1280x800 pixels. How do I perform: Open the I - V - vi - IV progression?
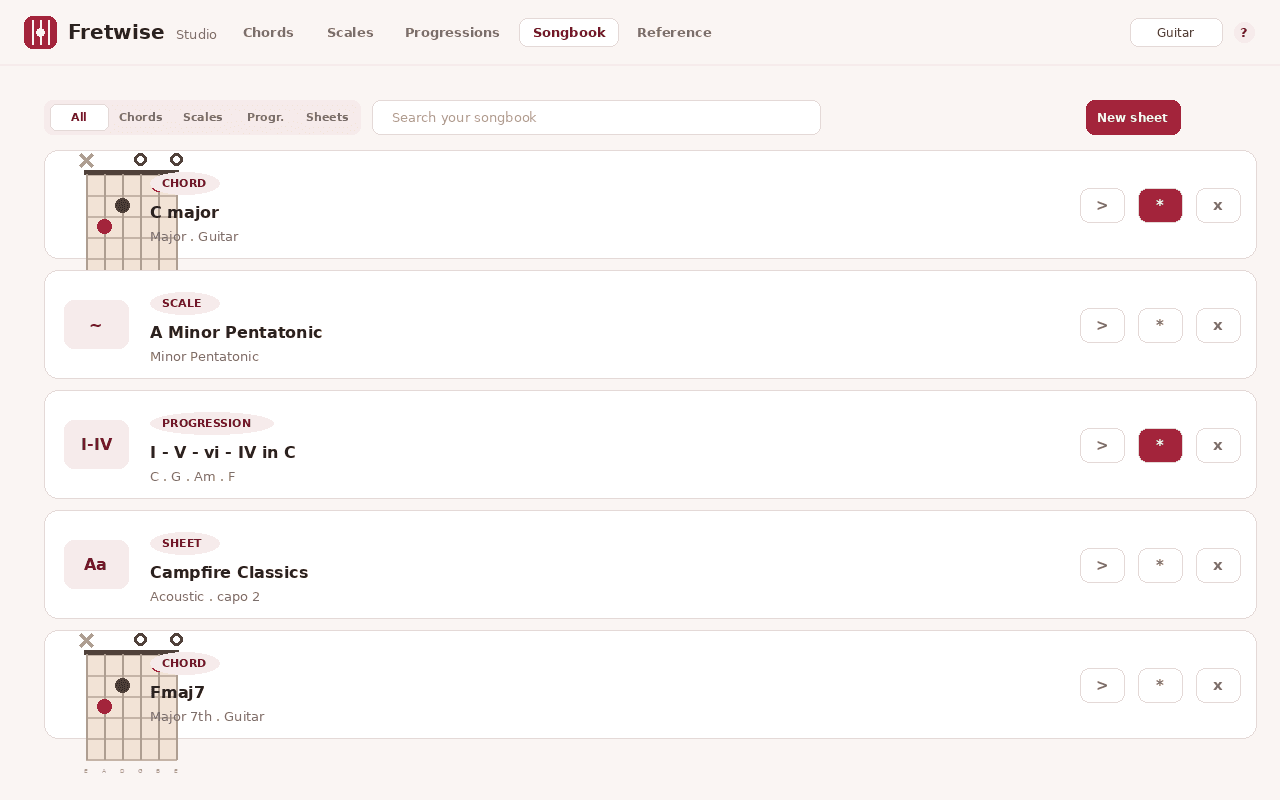coord(1102,445)
